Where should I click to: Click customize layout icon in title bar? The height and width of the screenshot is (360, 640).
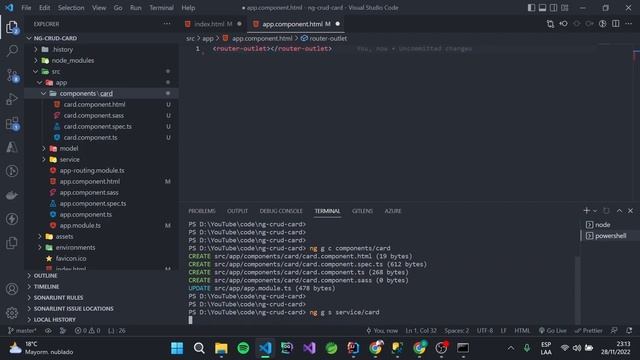tap(564, 8)
